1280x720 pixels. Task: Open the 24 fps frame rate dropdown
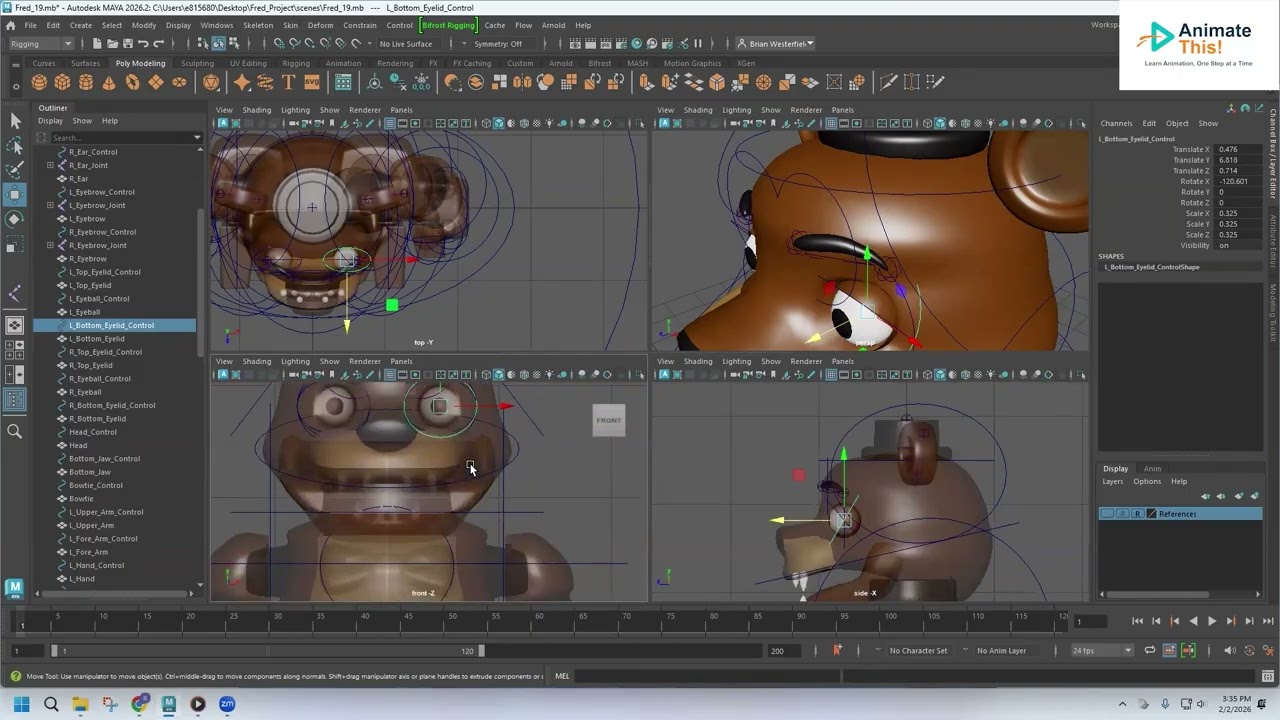pyautogui.click(x=1102, y=651)
